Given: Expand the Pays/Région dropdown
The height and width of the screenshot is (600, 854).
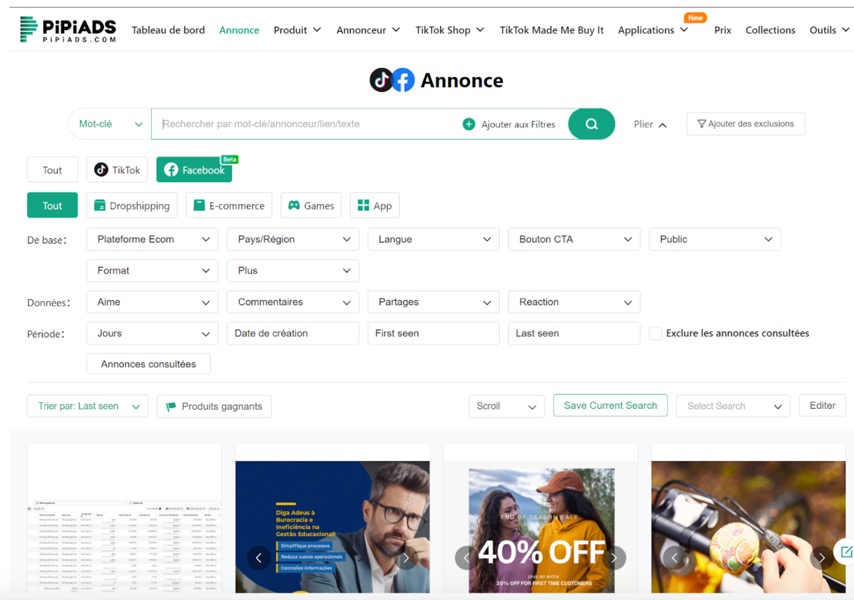Looking at the screenshot, I should pos(292,239).
